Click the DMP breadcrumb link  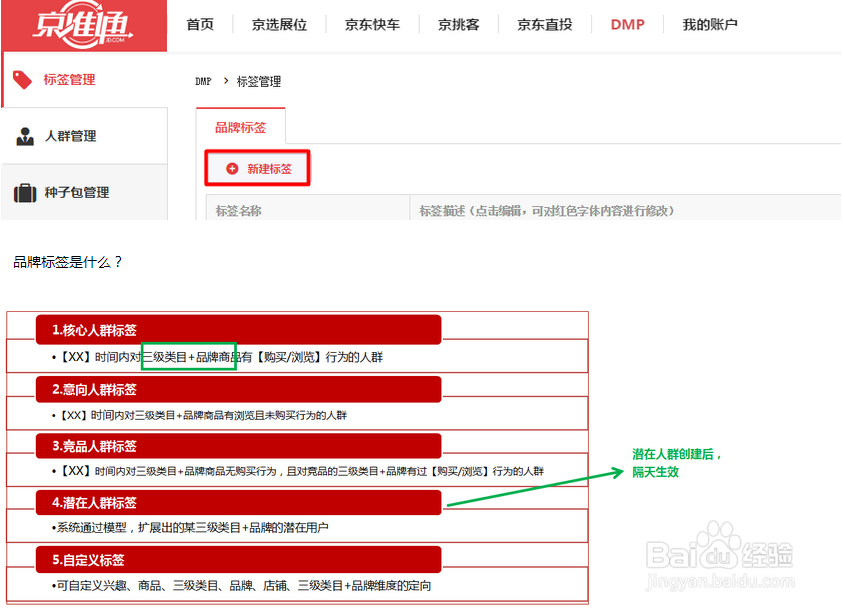click(x=203, y=81)
